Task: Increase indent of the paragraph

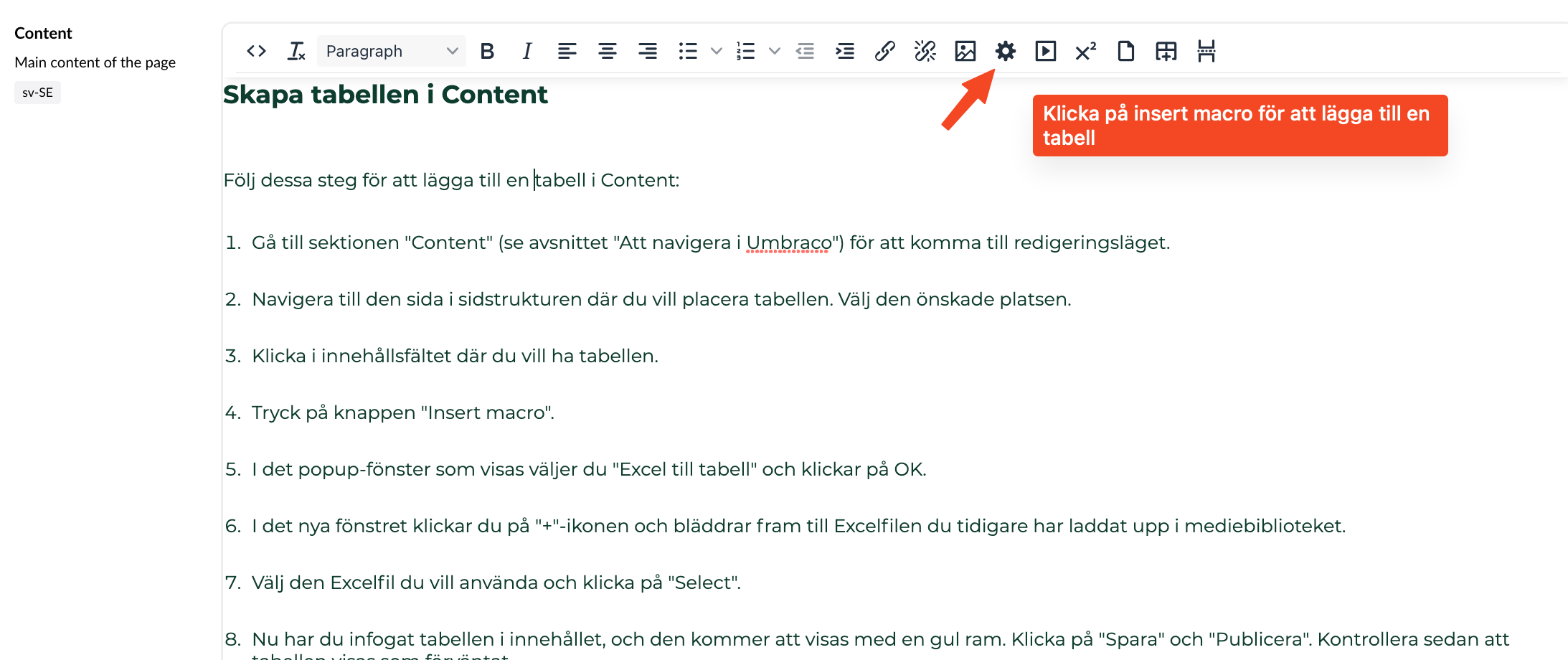Action: coord(845,51)
